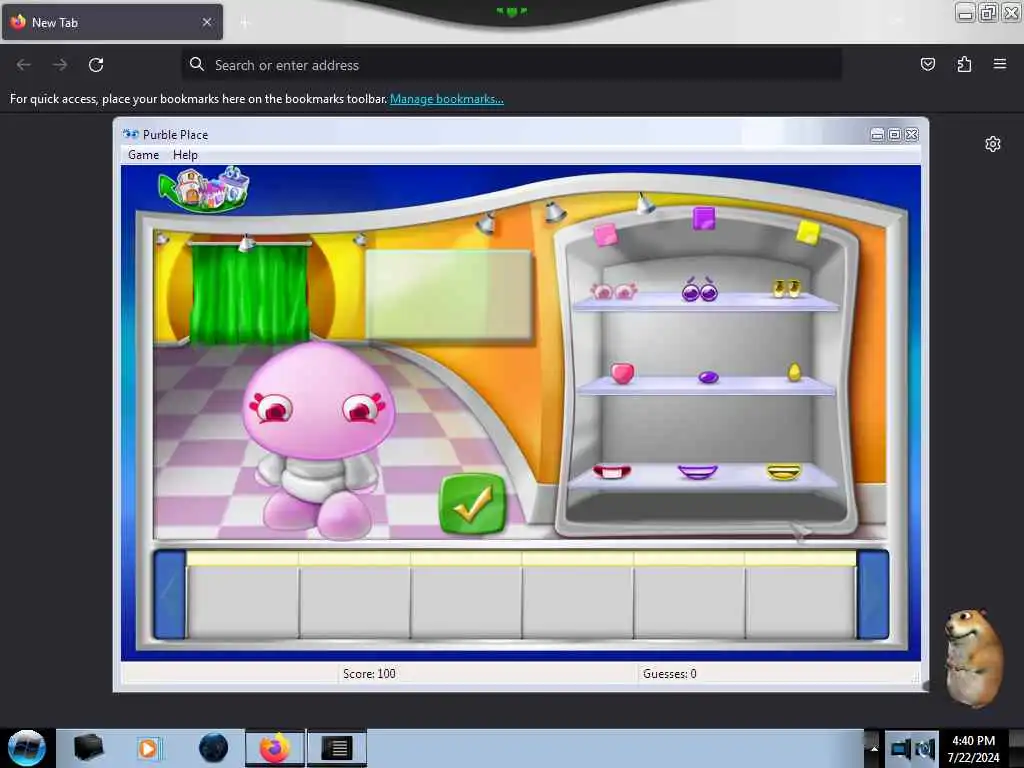The width and height of the screenshot is (1024, 768).
Task: Click the pink color tag above shelf
Action: click(605, 234)
